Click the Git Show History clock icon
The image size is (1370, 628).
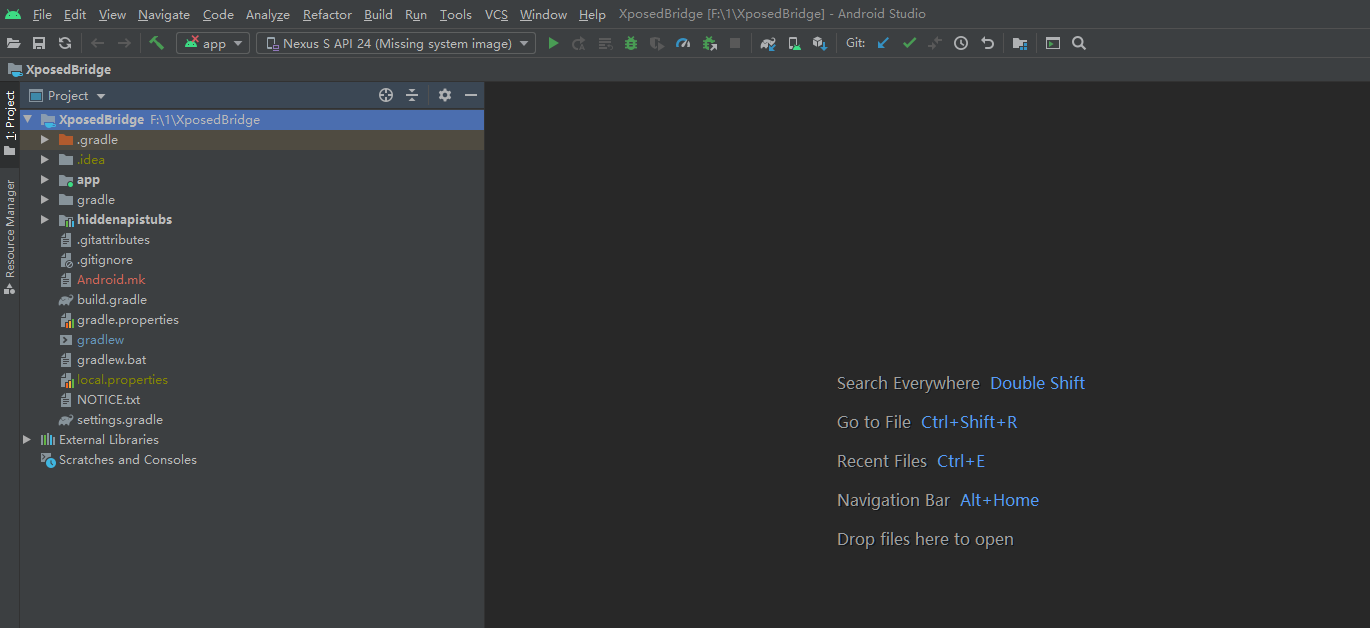click(x=961, y=43)
